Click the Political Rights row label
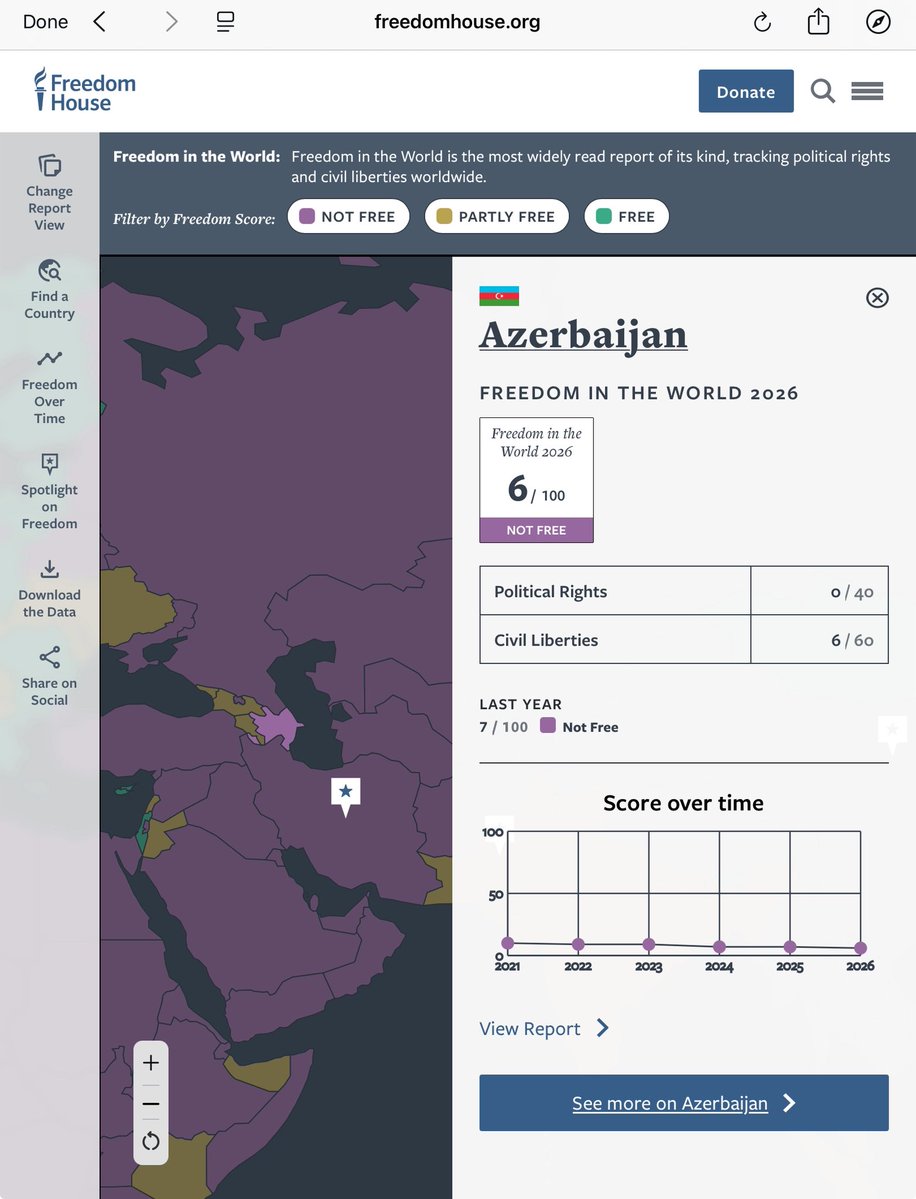The width and height of the screenshot is (916, 1199). point(551,591)
